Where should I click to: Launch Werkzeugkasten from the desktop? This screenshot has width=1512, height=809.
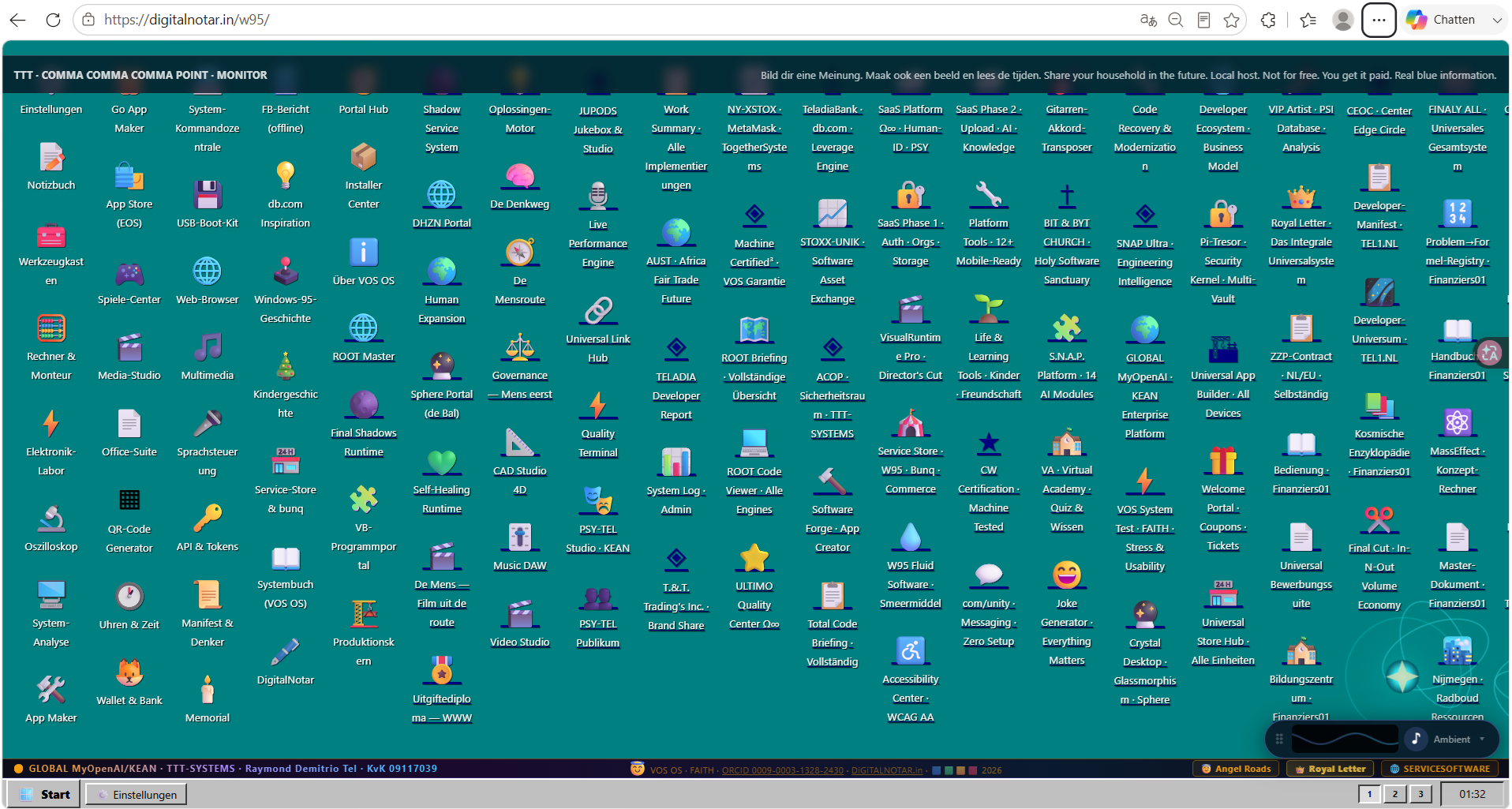(x=51, y=234)
